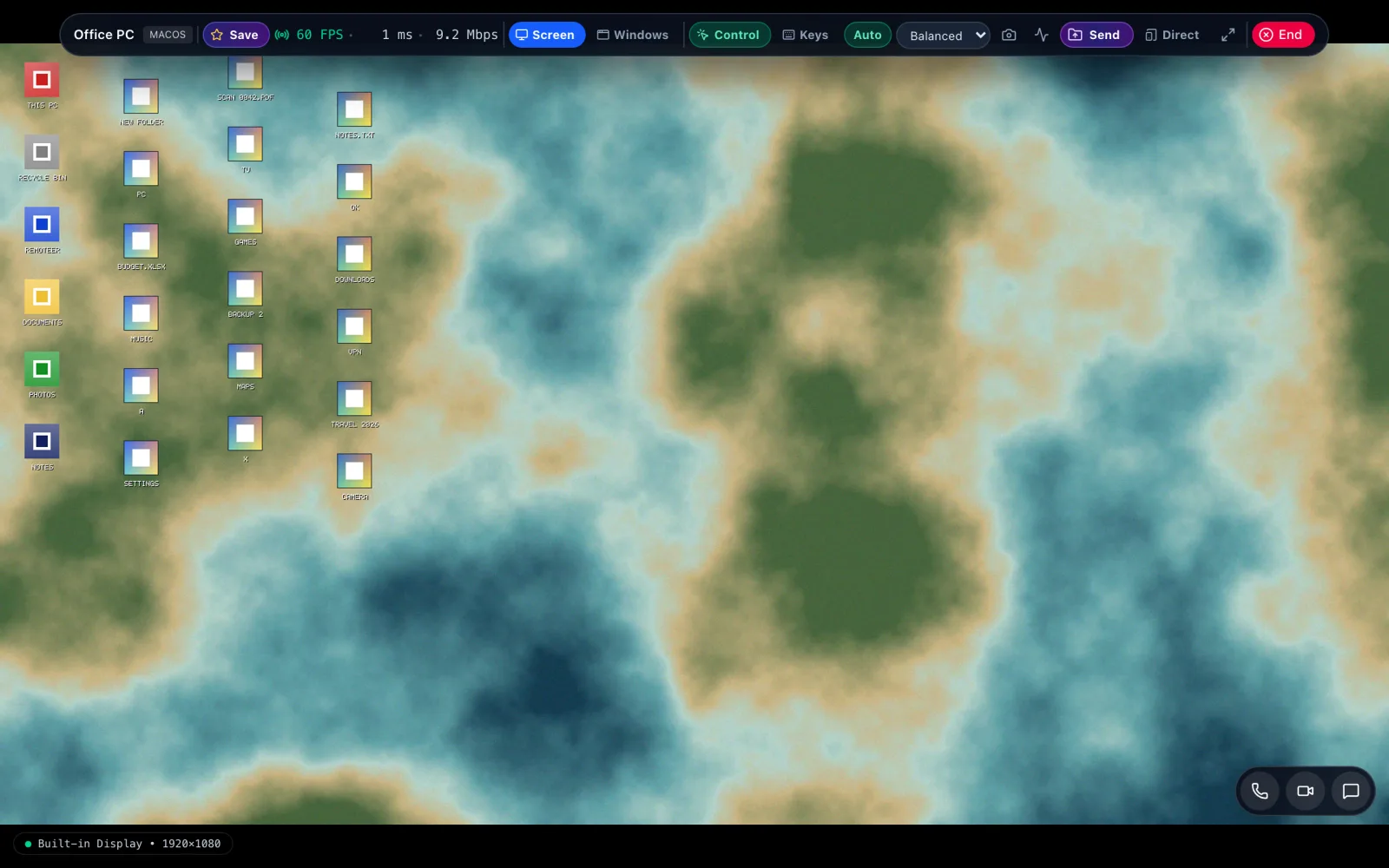
Task: Start a voice call with phone icon
Action: coord(1260,791)
